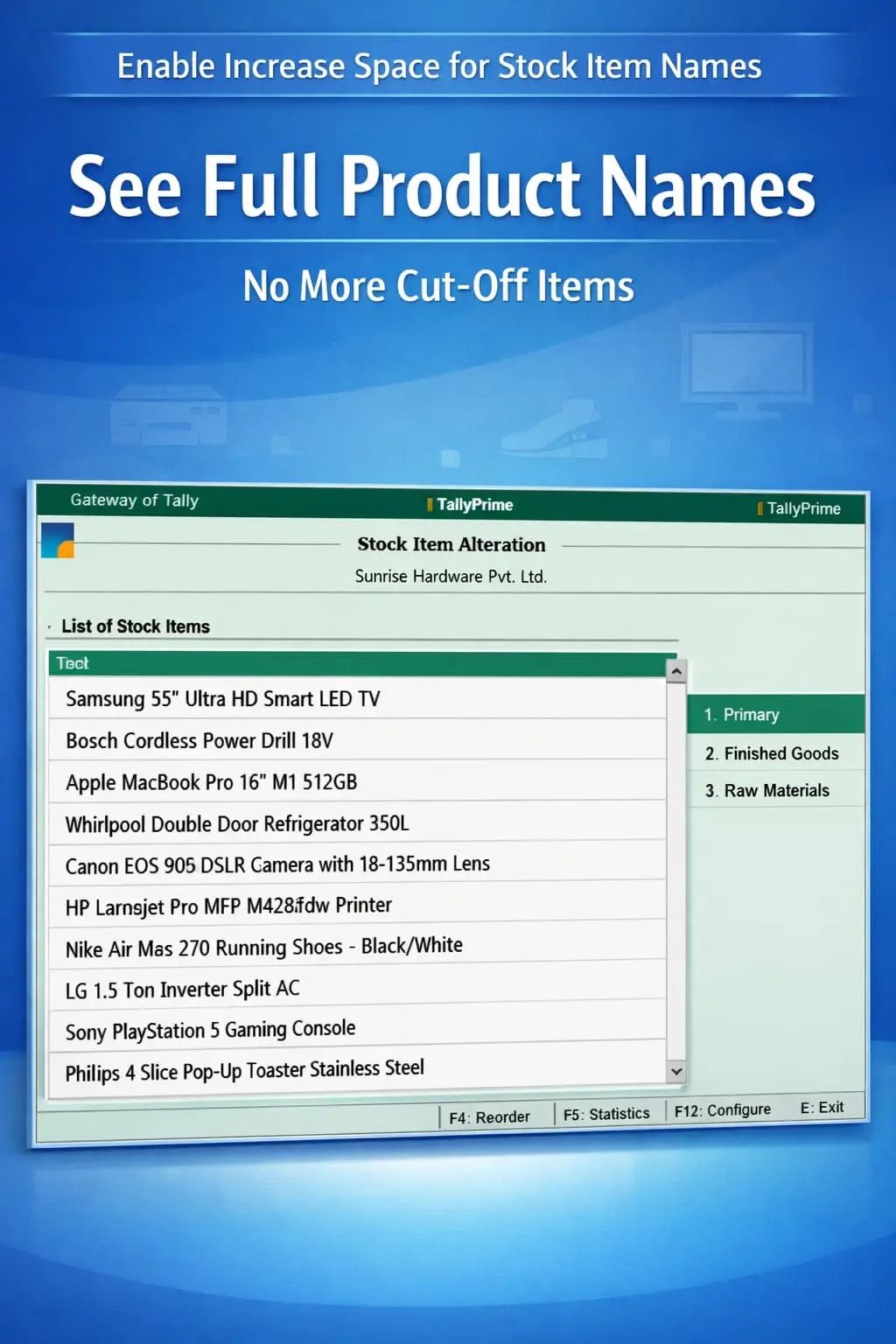Screen dimensions: 896x1344
Task: Click E: Exit button
Action: click(822, 1108)
